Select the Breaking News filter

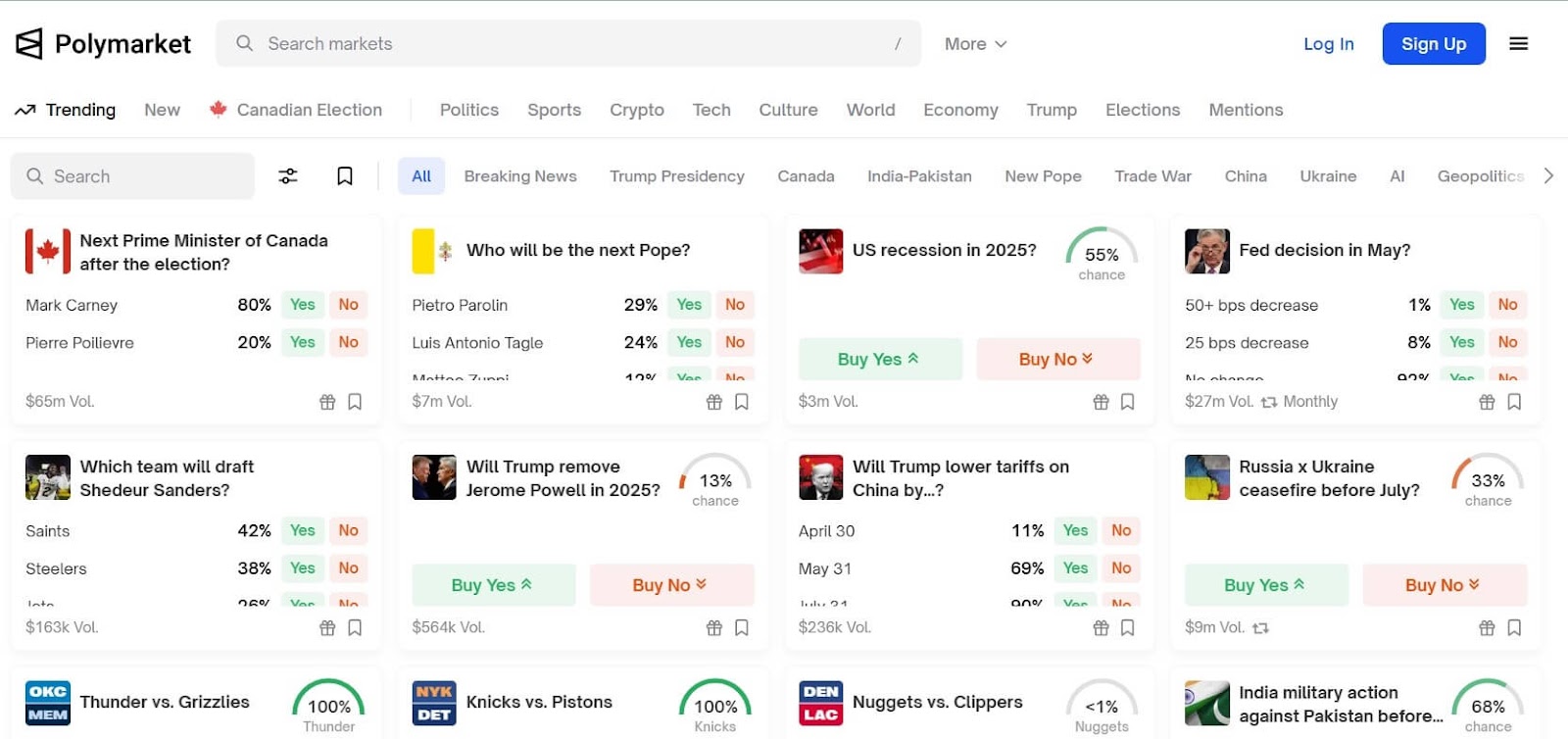click(519, 176)
